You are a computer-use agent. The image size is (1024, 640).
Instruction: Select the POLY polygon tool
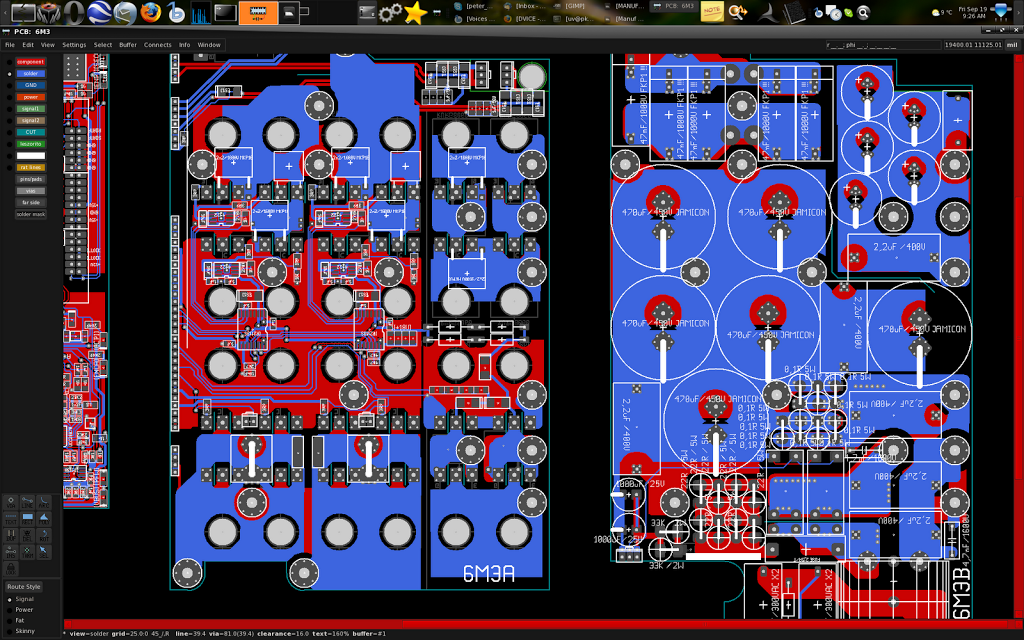[x=44, y=518]
